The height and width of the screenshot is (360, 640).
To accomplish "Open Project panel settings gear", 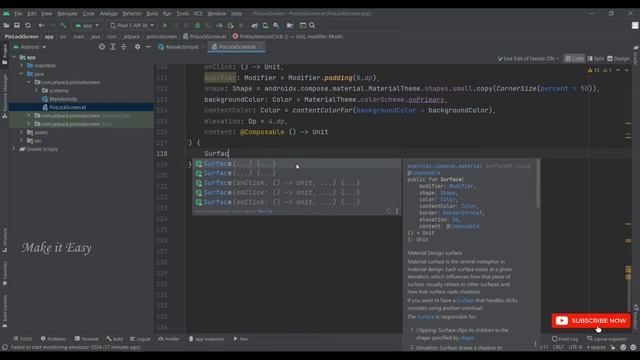I will click(138, 47).
